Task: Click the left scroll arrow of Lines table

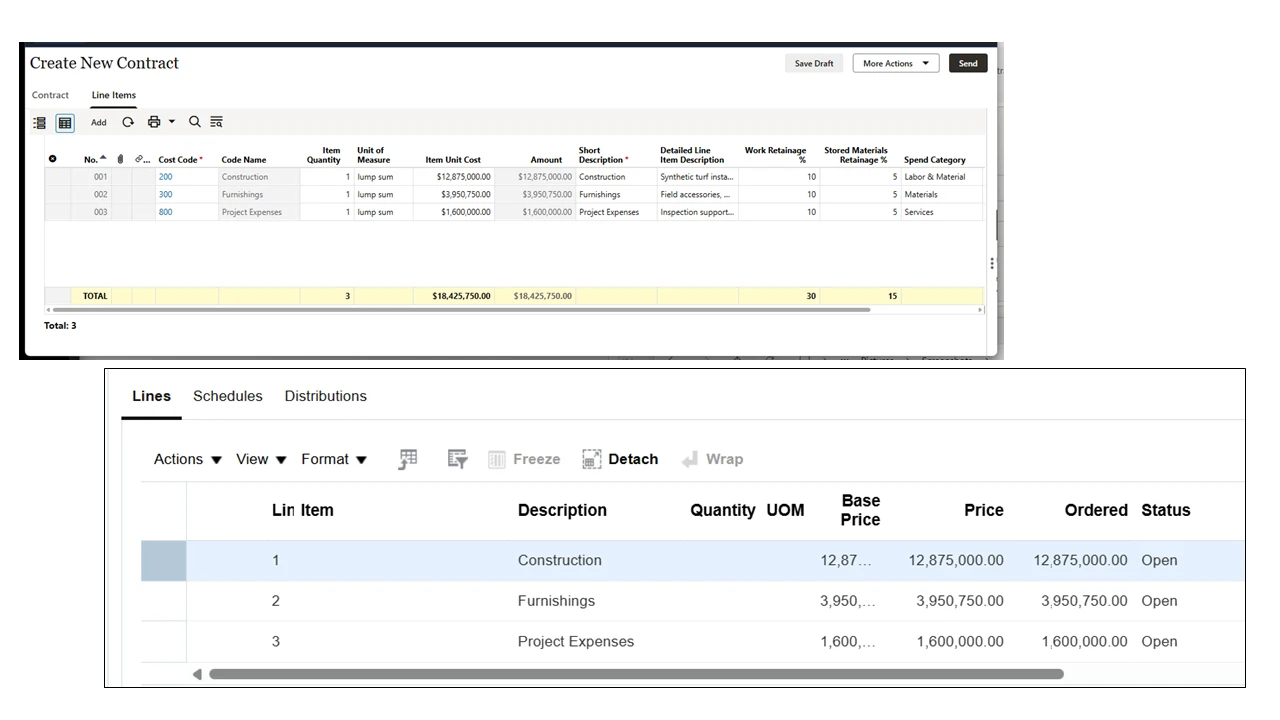Action: pyautogui.click(x=197, y=674)
